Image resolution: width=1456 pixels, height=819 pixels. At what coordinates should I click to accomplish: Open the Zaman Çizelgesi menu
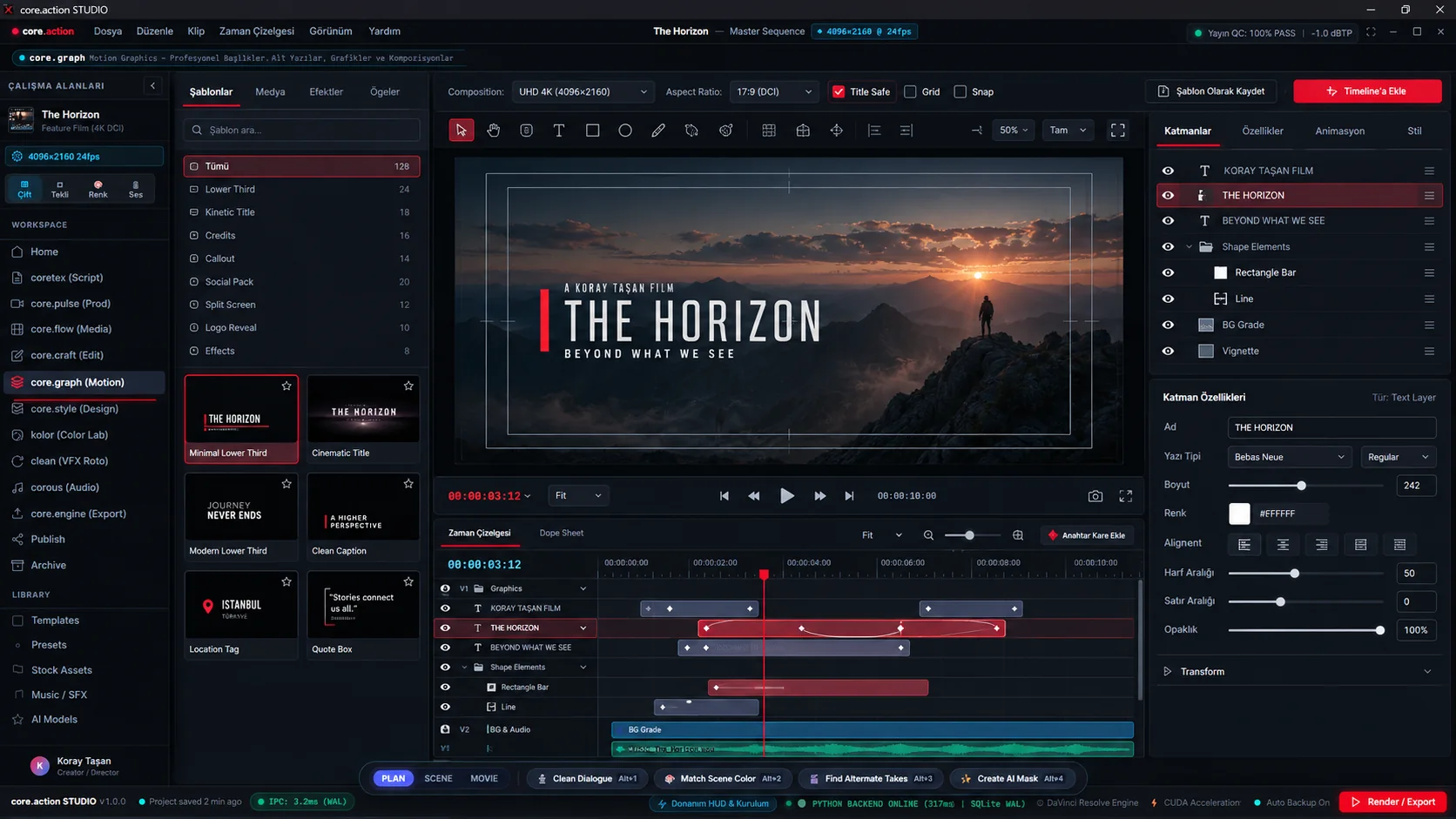tap(256, 31)
